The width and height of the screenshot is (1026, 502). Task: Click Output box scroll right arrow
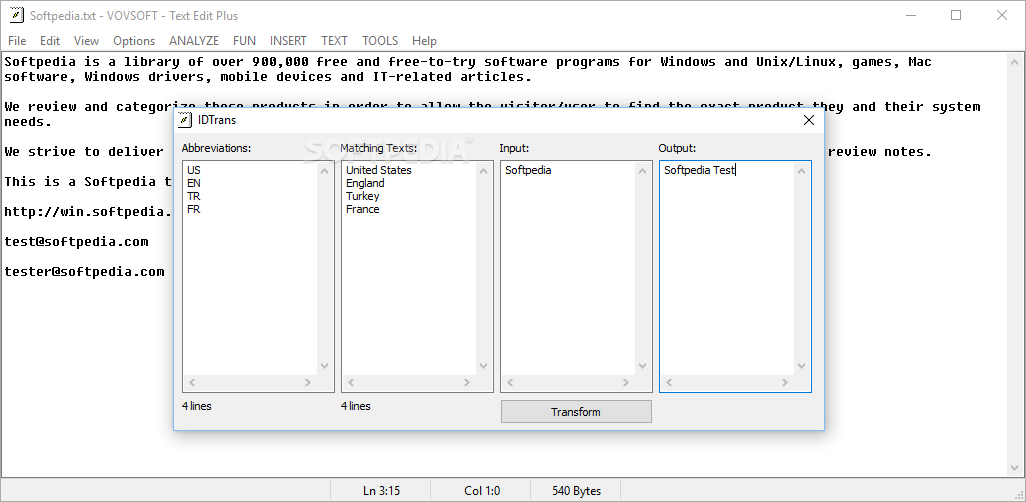point(785,382)
